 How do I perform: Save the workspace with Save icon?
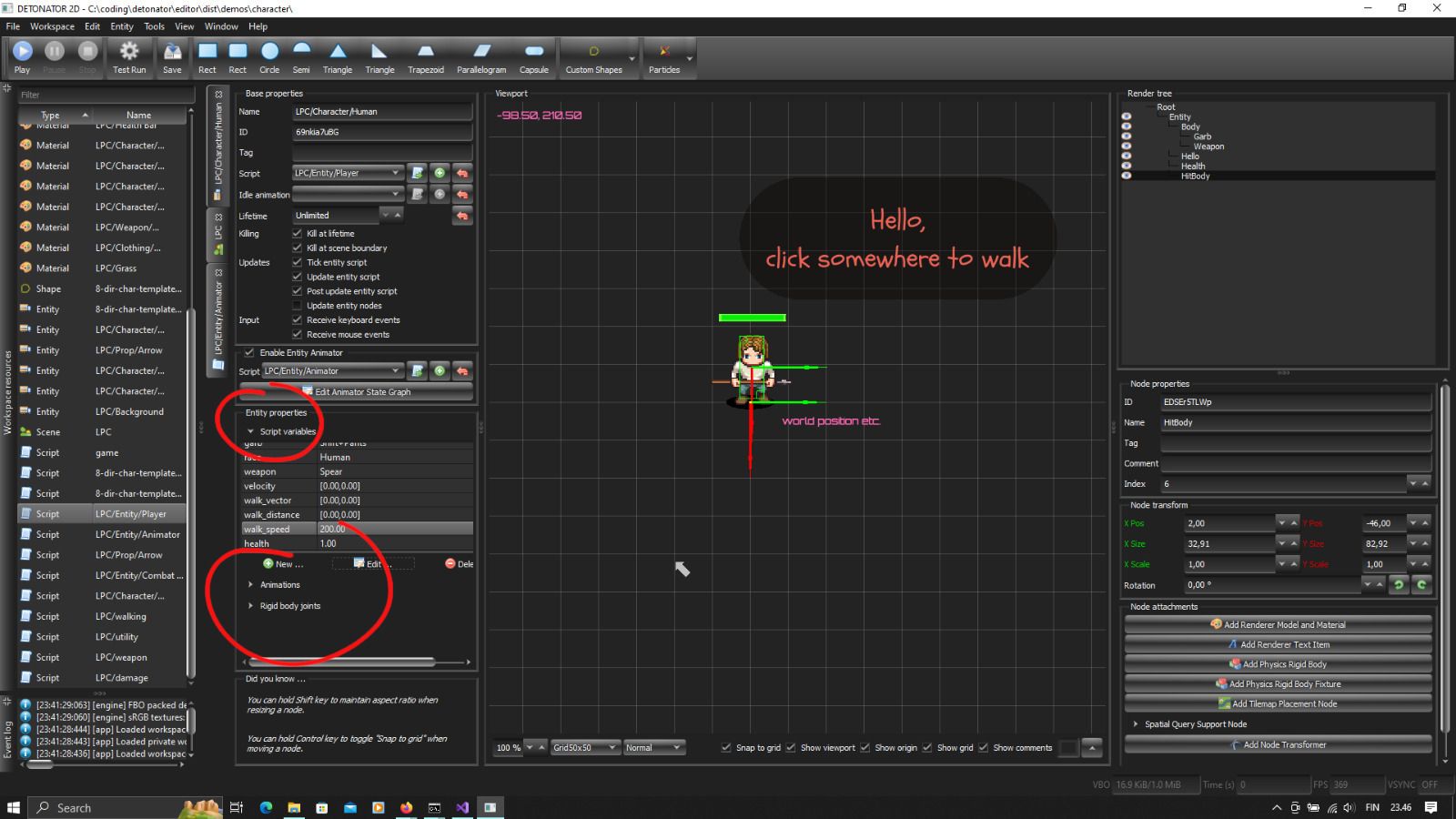click(172, 56)
